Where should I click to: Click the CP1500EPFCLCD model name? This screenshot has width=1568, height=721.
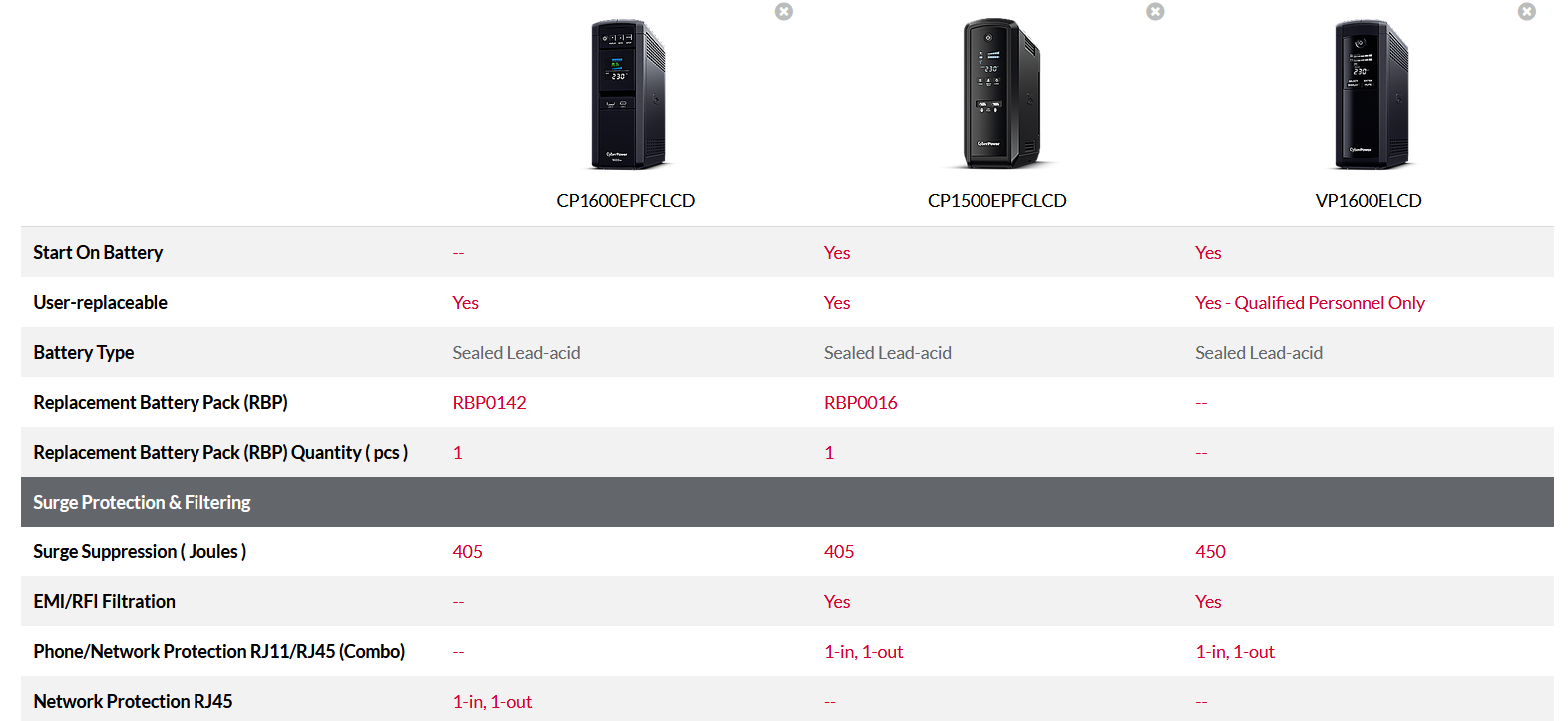[x=997, y=201]
